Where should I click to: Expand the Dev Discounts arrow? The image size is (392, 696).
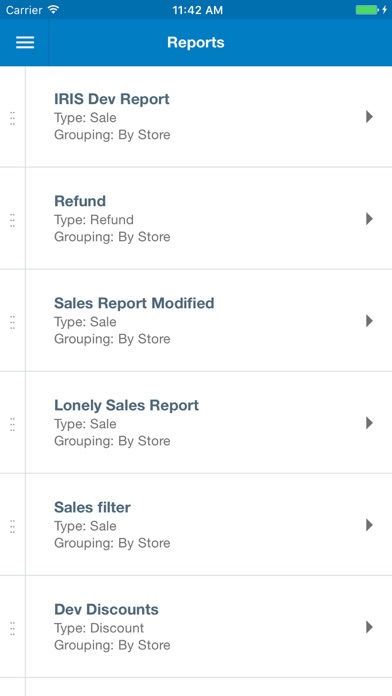coord(369,627)
